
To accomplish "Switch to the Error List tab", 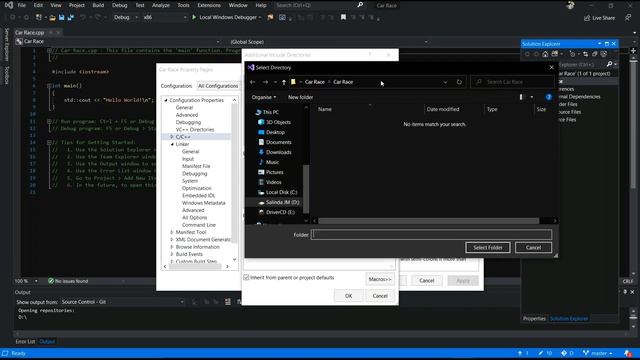I will [x=25, y=341].
